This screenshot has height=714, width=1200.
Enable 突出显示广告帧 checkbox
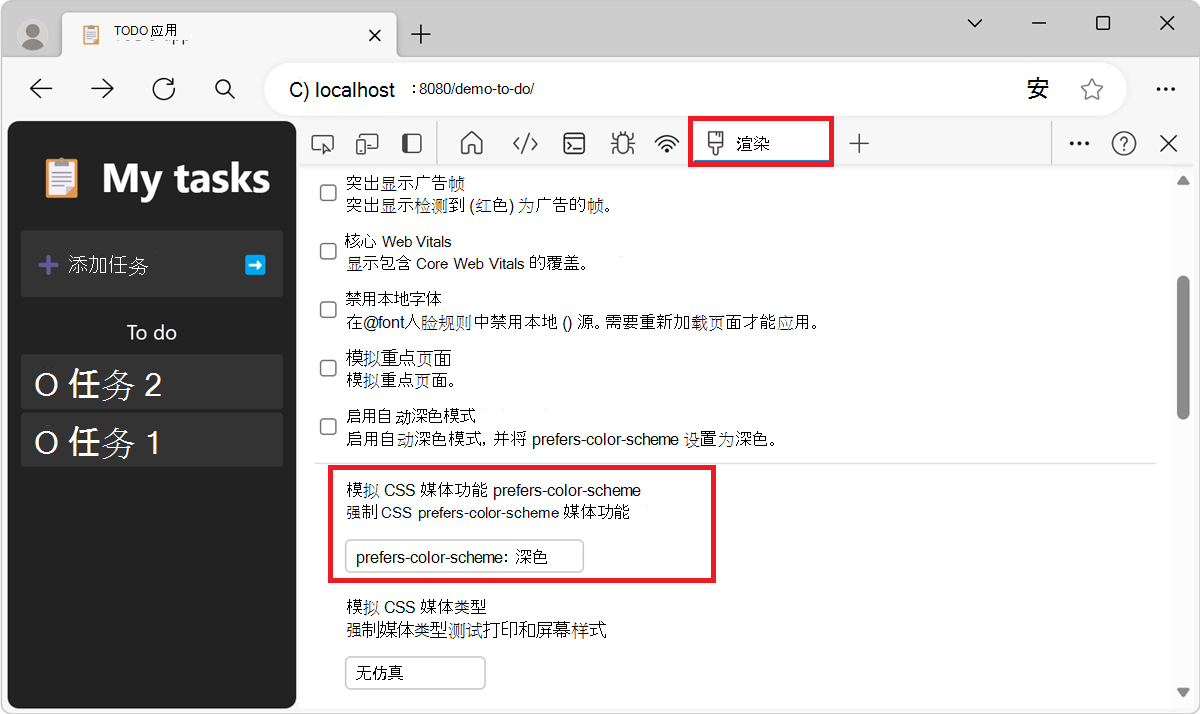(327, 192)
